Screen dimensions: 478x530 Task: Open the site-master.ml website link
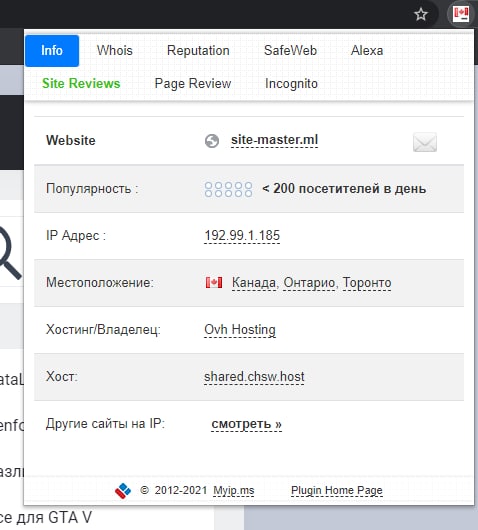tap(274, 140)
